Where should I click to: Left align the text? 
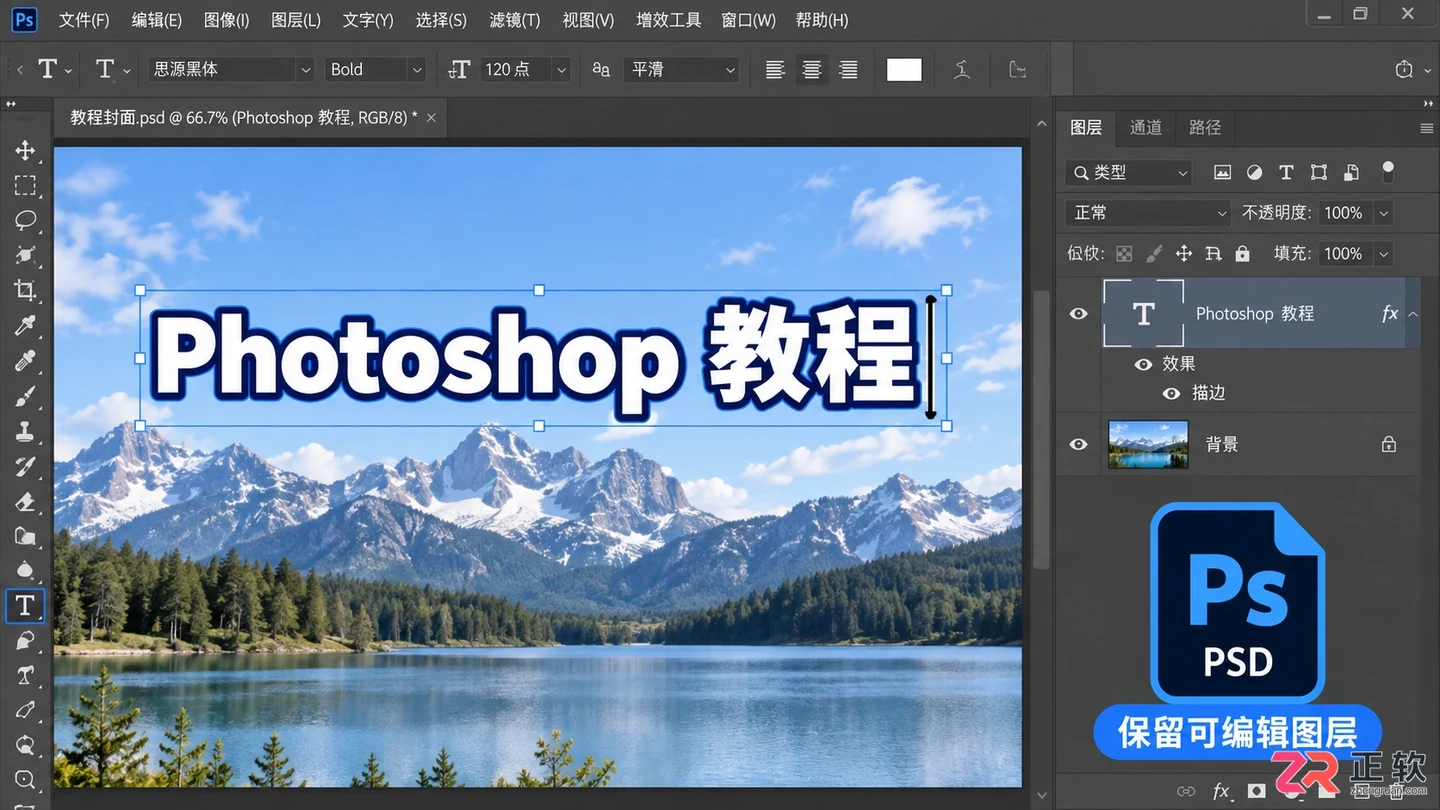point(775,69)
